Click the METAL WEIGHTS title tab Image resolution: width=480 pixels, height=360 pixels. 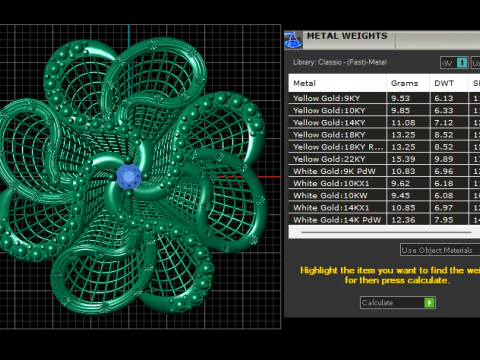(347, 36)
